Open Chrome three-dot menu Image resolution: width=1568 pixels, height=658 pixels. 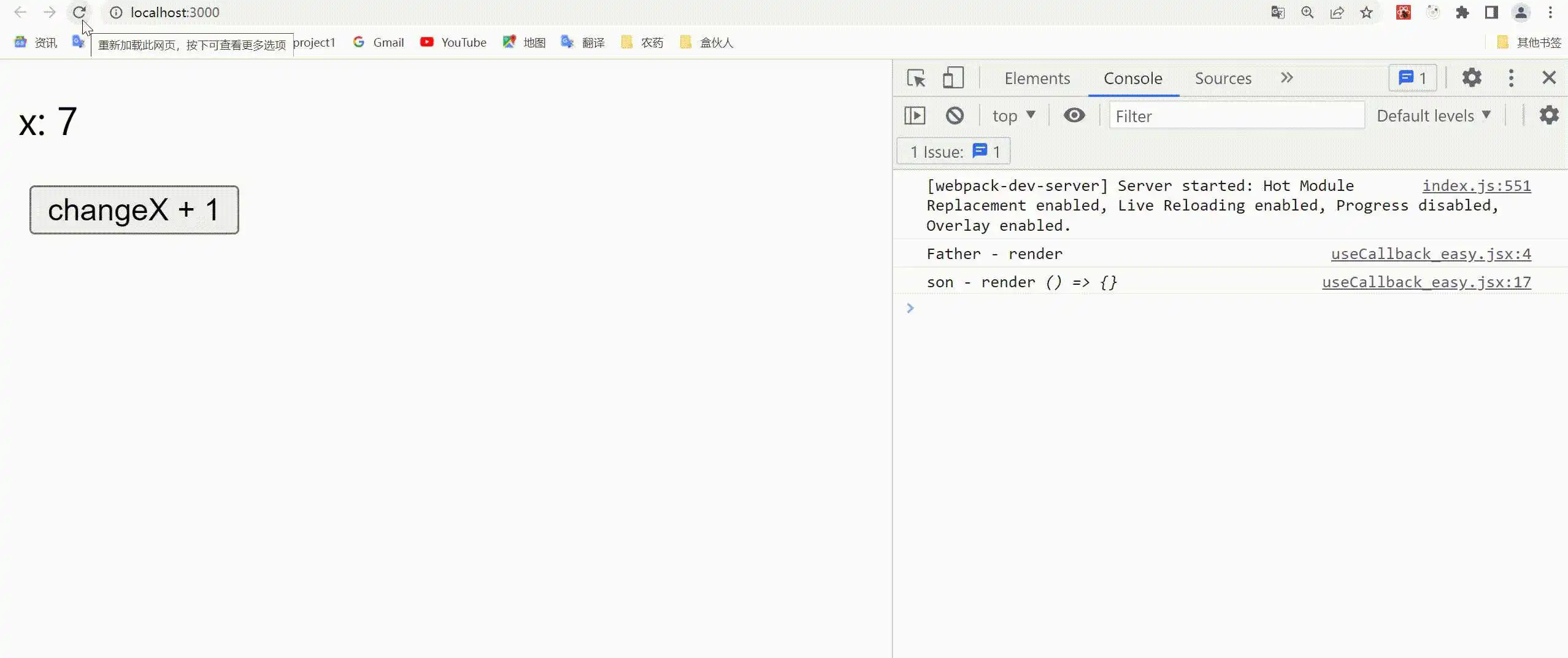[x=1550, y=12]
